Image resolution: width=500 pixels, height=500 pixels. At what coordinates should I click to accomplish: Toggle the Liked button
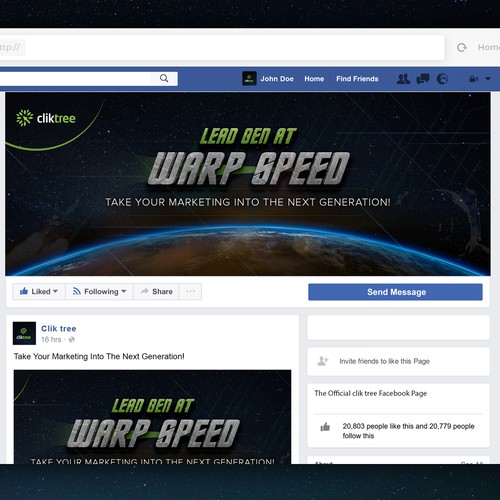point(39,292)
